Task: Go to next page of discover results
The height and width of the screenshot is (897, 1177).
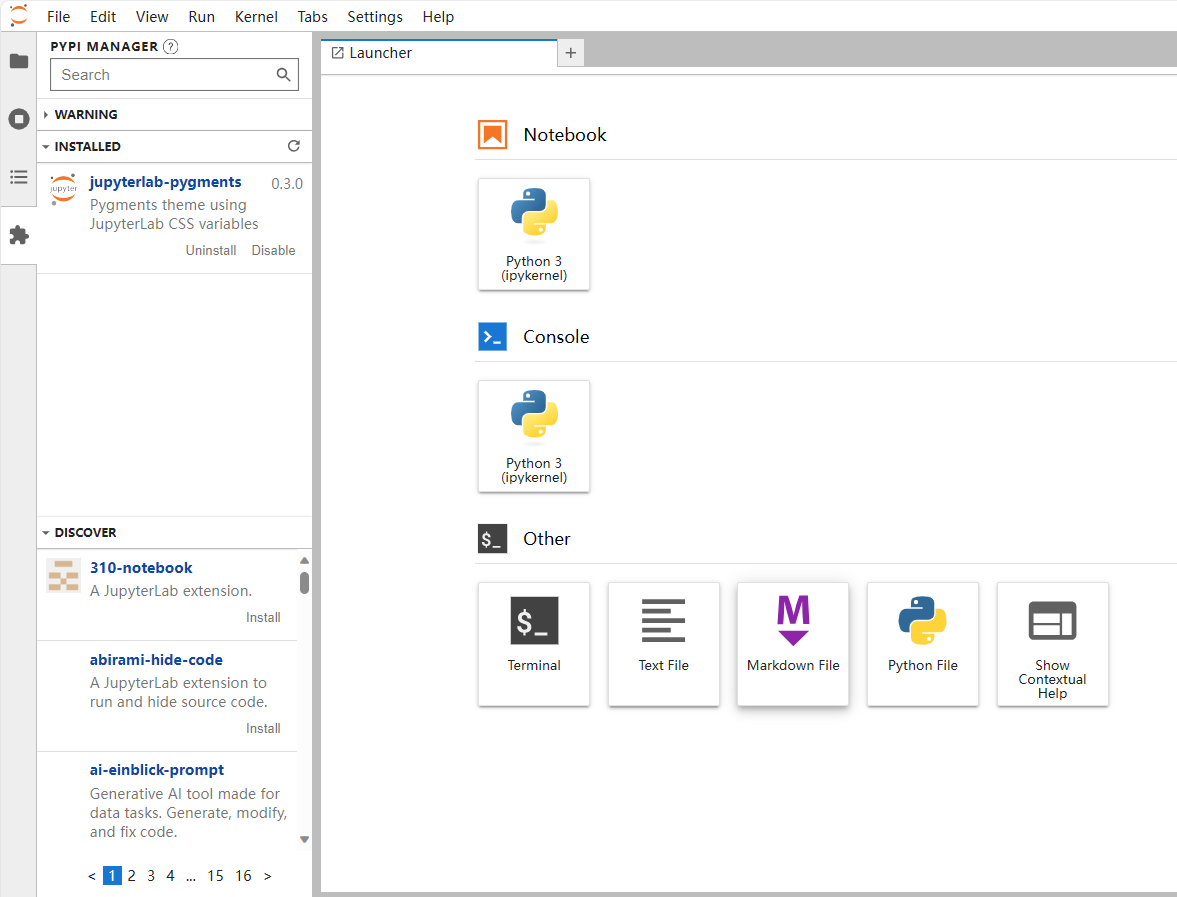Action: (x=267, y=876)
